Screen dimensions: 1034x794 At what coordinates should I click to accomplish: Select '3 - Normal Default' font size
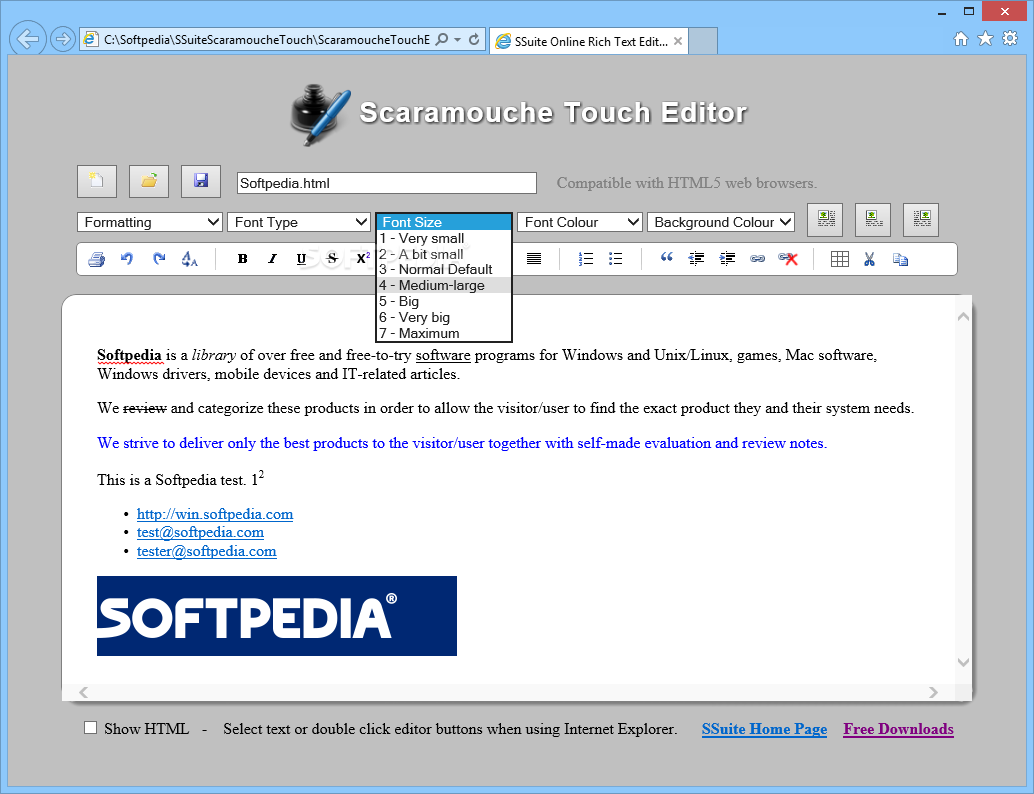444,269
